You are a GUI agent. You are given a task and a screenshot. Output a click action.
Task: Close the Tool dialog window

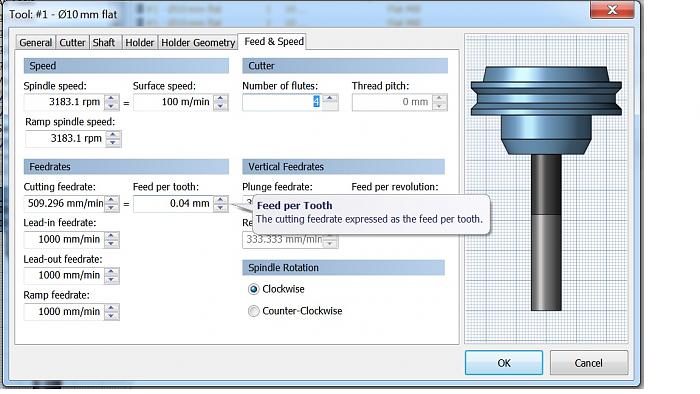pos(612,9)
